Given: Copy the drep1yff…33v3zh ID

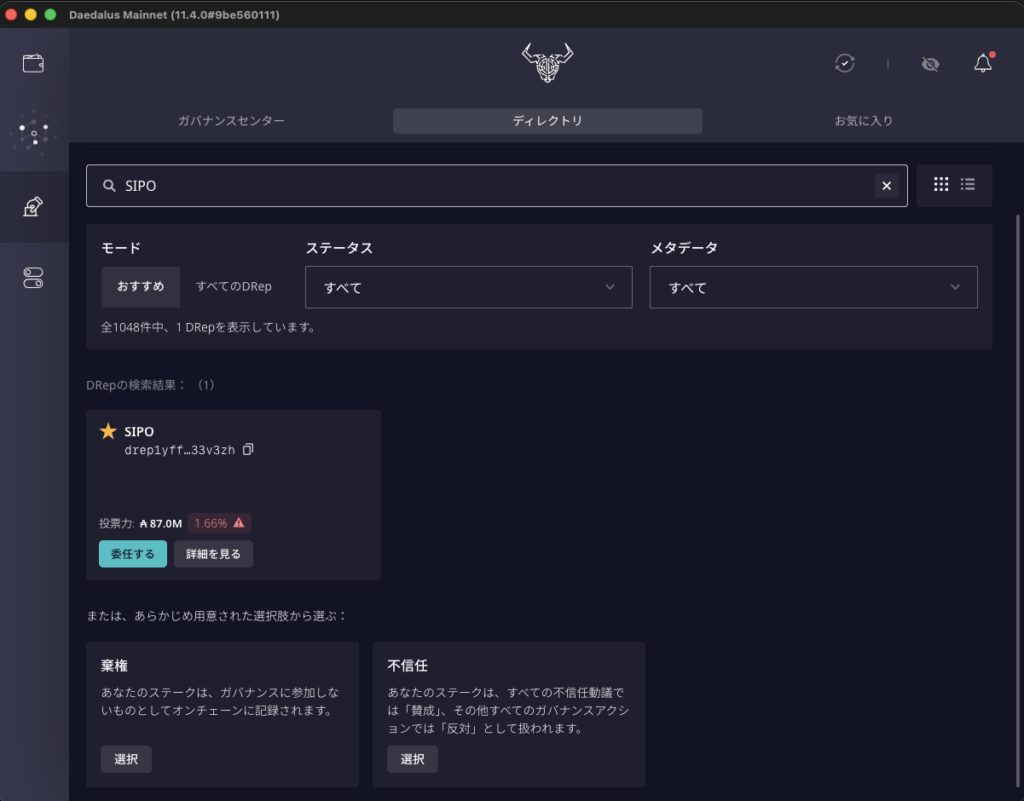Looking at the screenshot, I should click(x=248, y=449).
